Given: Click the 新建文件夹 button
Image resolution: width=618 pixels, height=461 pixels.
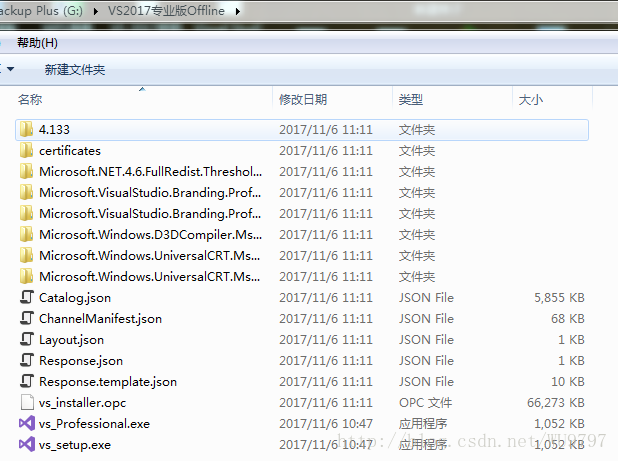Looking at the screenshot, I should tap(75, 70).
